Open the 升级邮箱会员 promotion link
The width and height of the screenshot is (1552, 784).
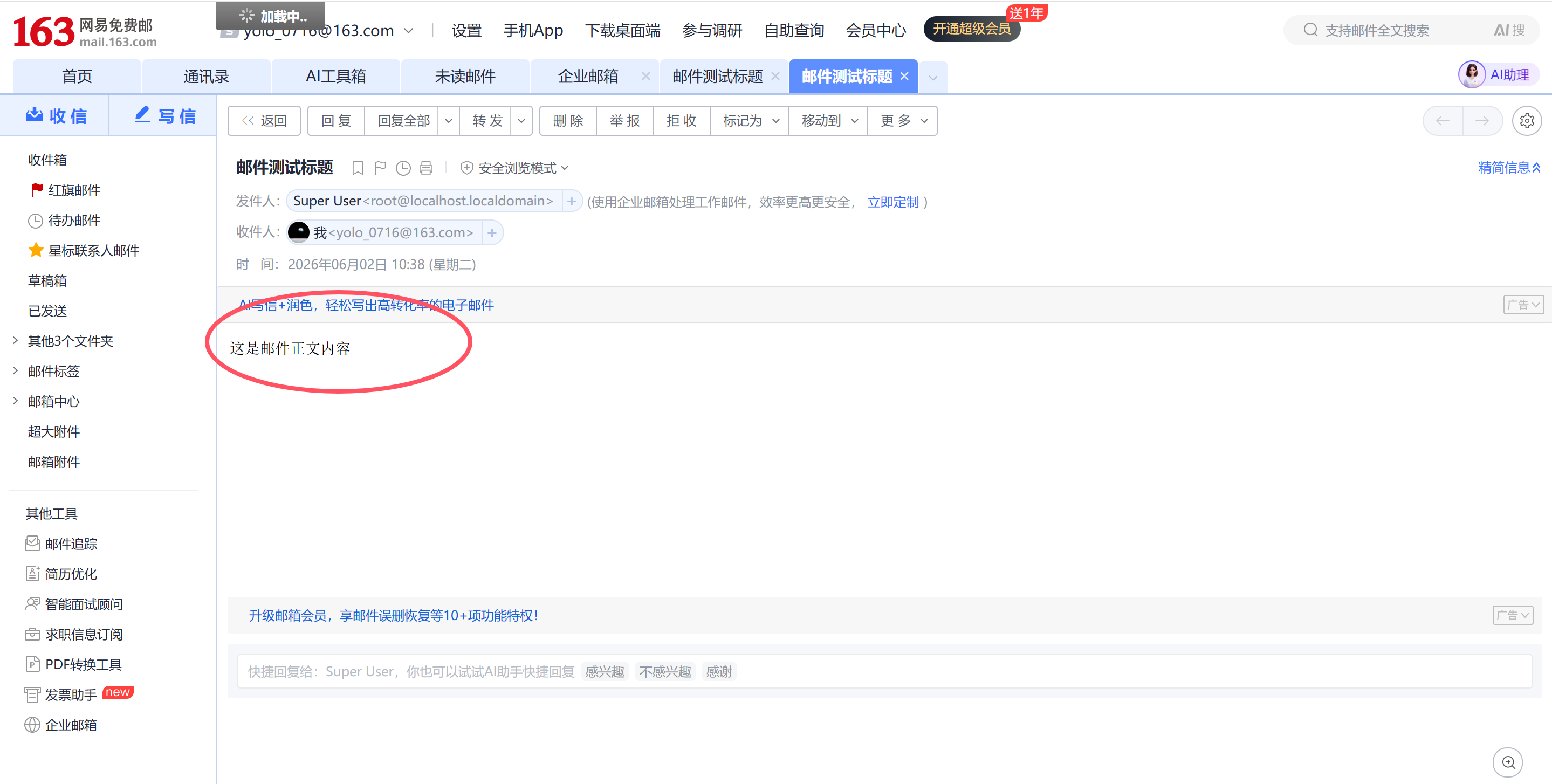[x=394, y=615]
